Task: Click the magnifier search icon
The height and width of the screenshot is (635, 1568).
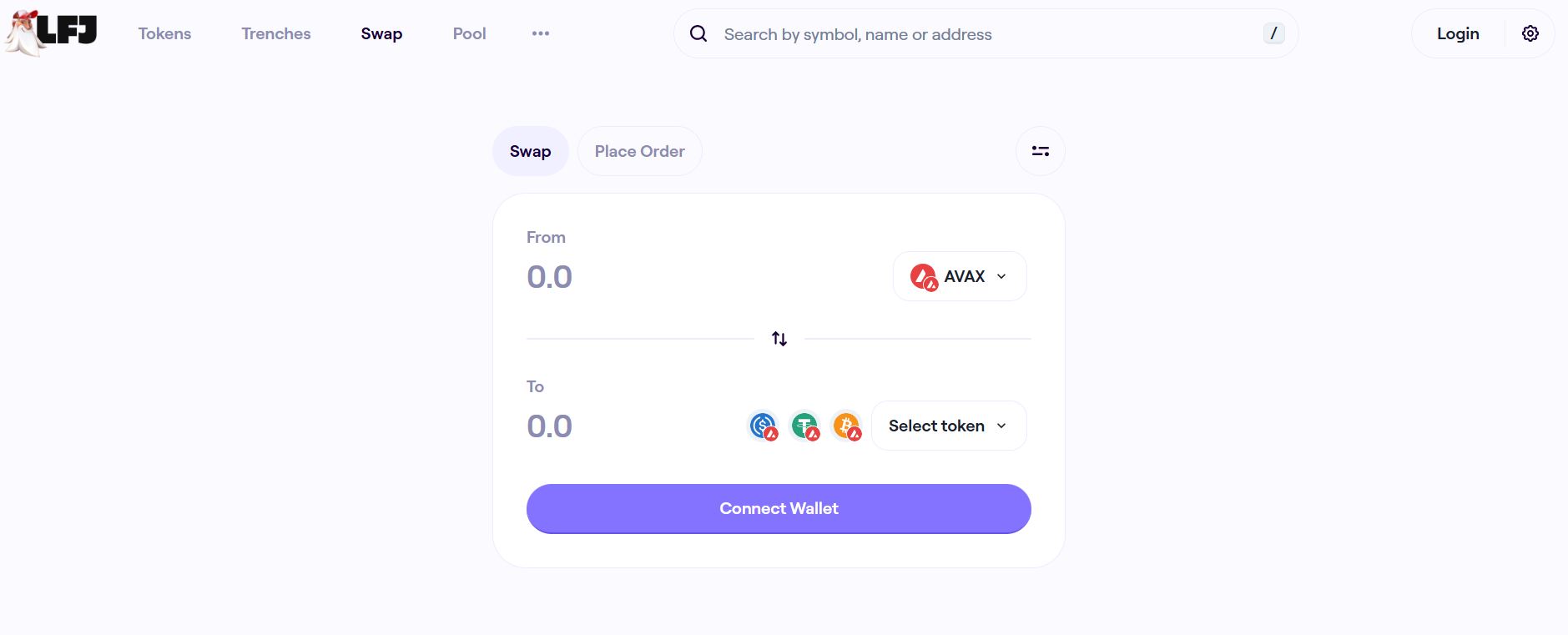Action: point(698,33)
